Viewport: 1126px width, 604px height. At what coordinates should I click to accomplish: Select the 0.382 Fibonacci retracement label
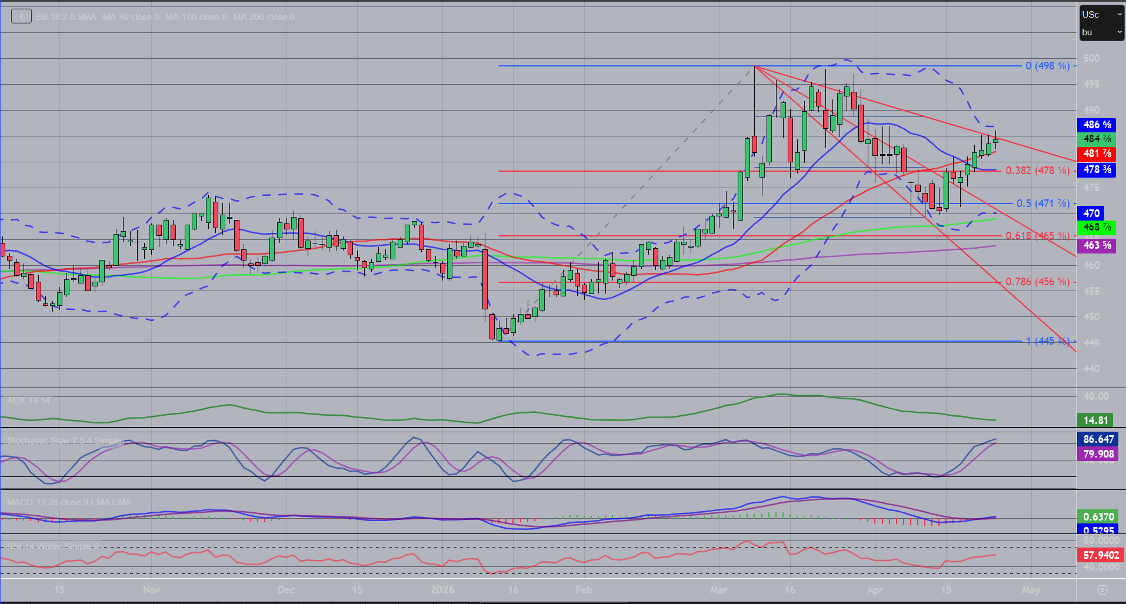[x=1040, y=170]
